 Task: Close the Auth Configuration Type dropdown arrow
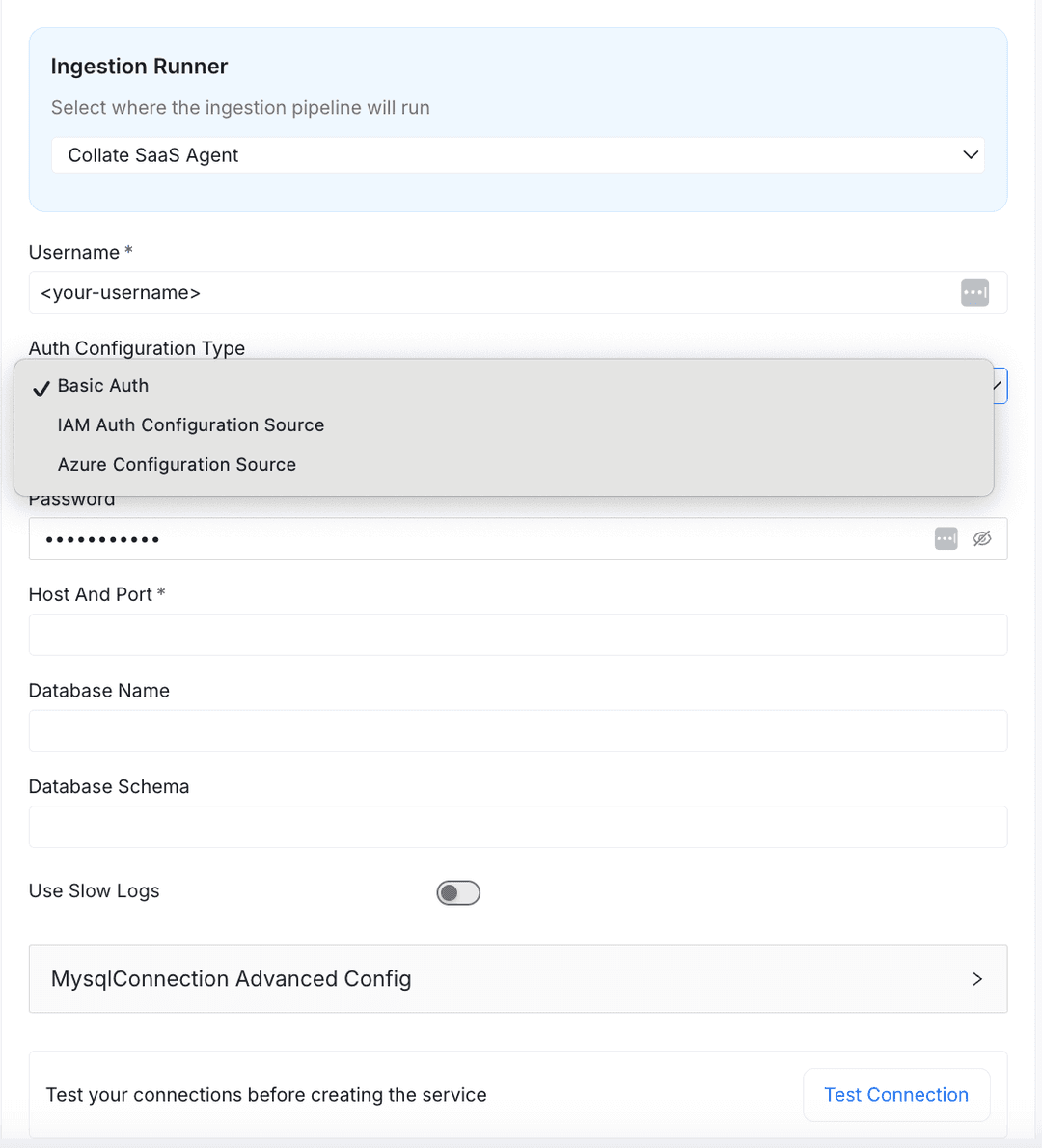coord(1000,386)
